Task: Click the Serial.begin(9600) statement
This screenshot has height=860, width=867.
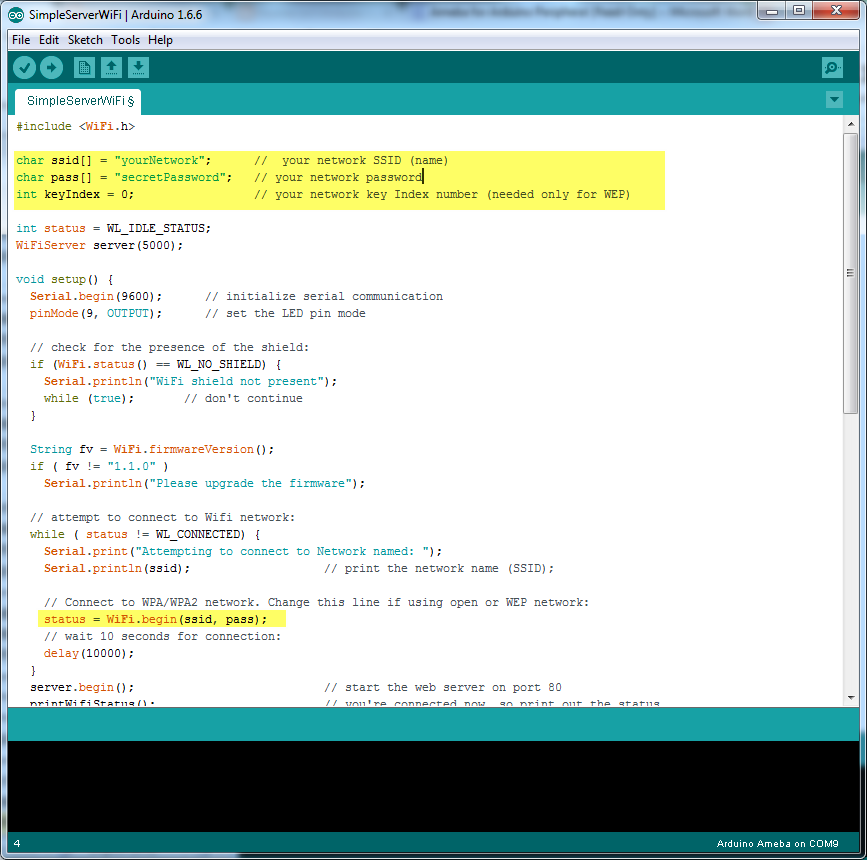Action: [x=96, y=296]
